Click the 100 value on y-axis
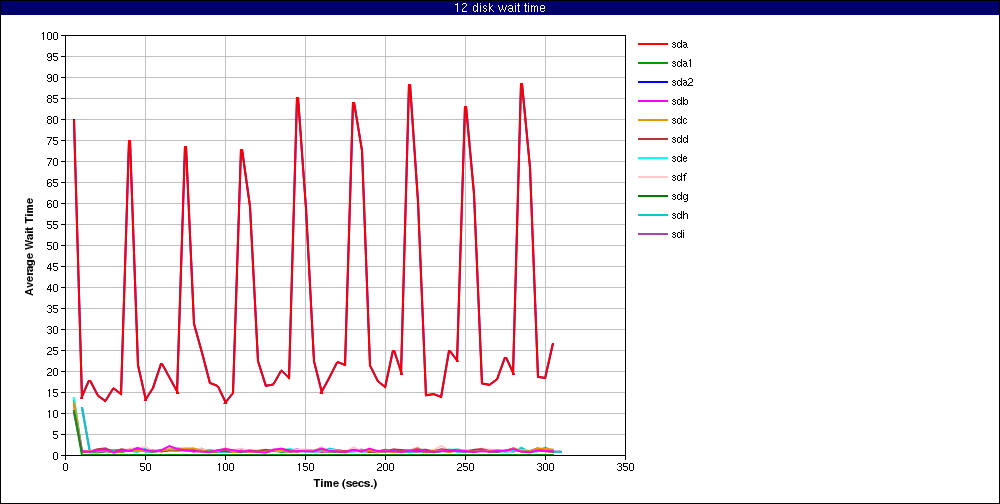 pos(52,36)
